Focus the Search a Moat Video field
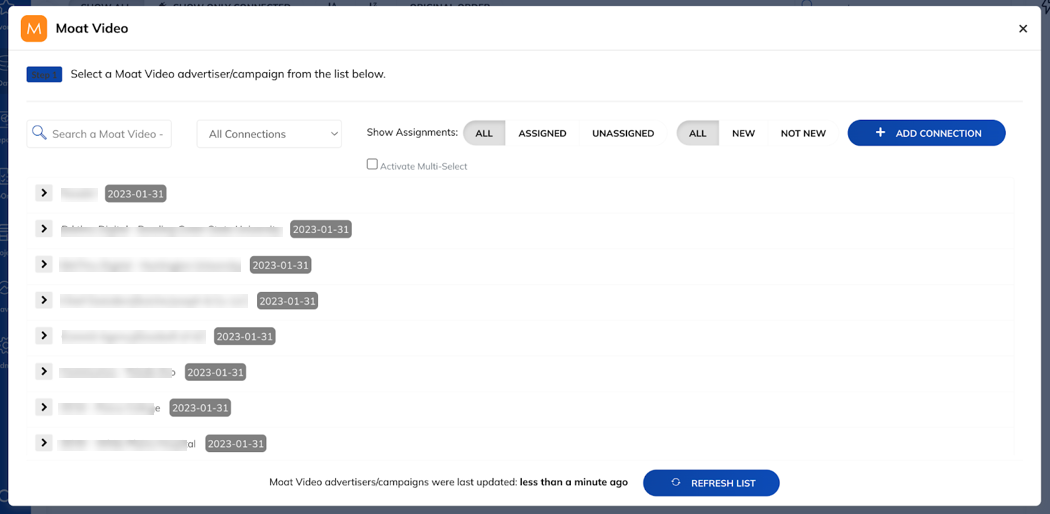1050x514 pixels. pos(99,134)
